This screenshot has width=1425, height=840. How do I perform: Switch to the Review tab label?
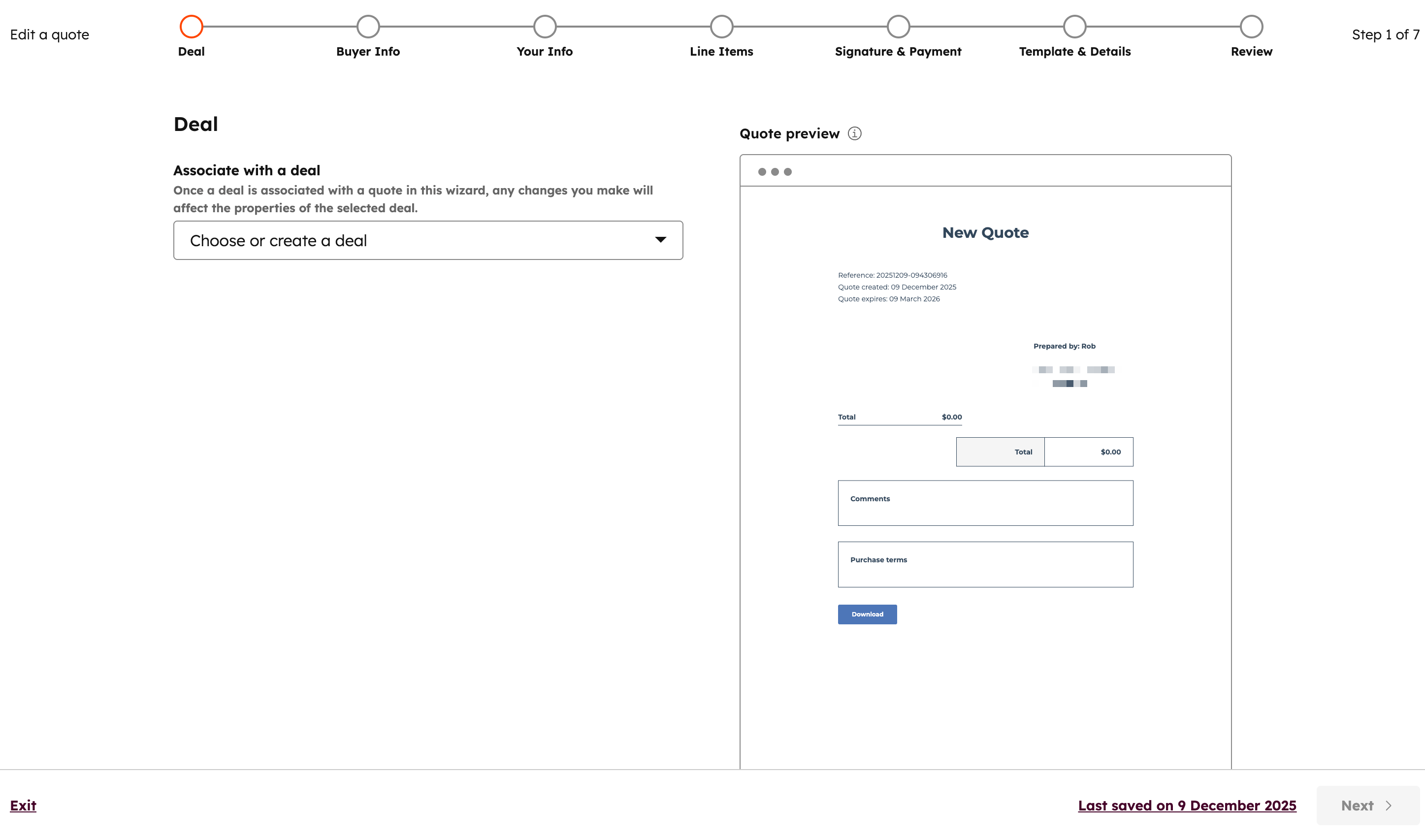pyautogui.click(x=1251, y=51)
